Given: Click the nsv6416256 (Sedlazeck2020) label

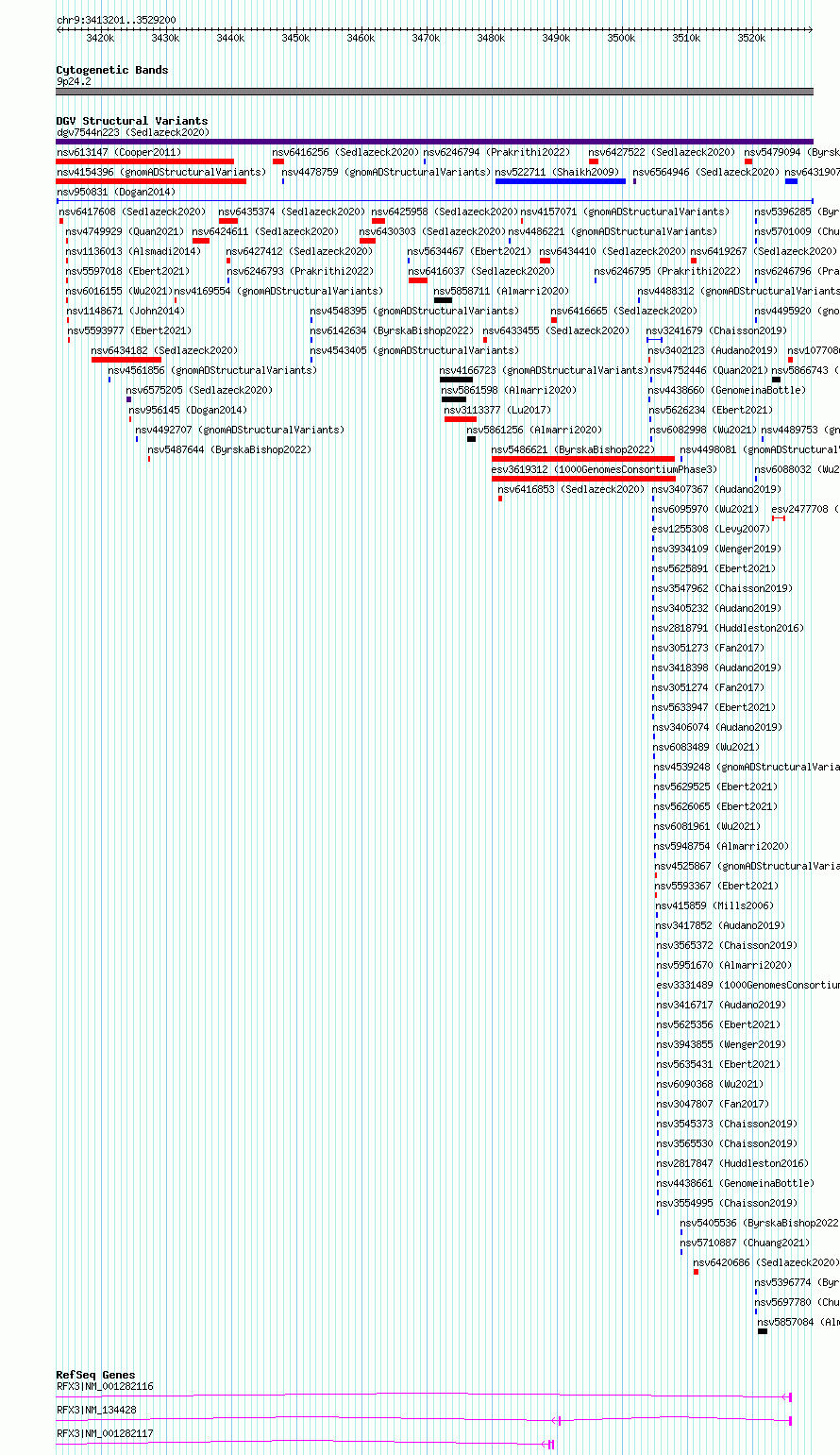Looking at the screenshot, I should pyautogui.click(x=345, y=152).
